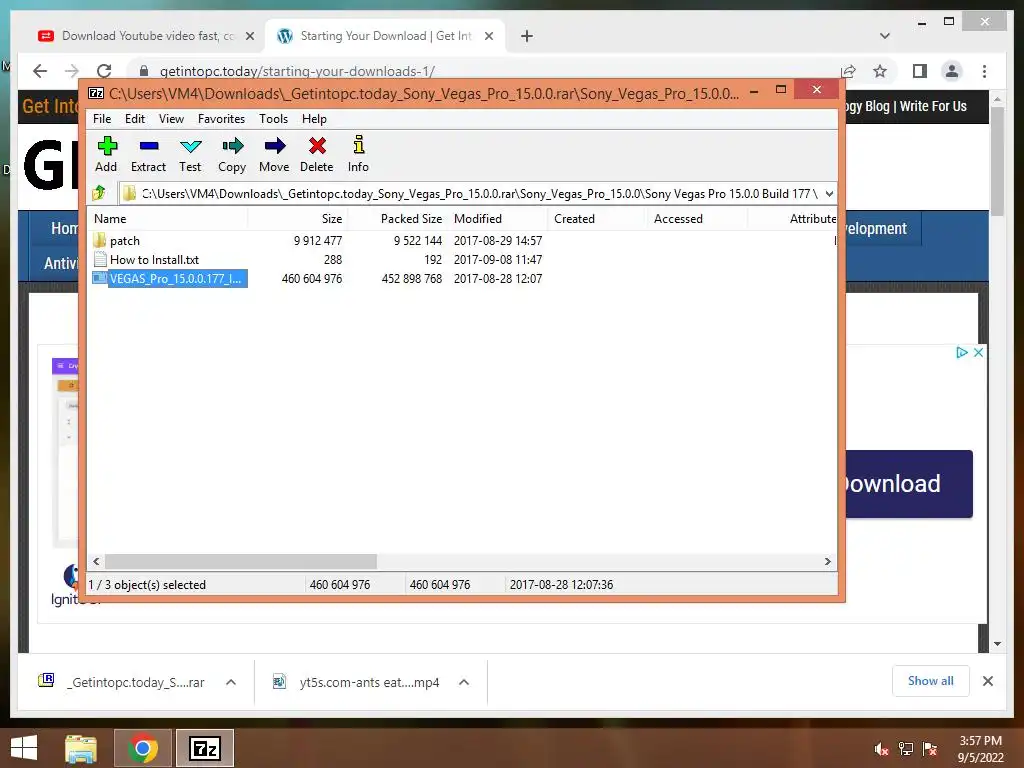The height and width of the screenshot is (768, 1024).
Task: Open the Help menu
Action: pyautogui.click(x=314, y=119)
